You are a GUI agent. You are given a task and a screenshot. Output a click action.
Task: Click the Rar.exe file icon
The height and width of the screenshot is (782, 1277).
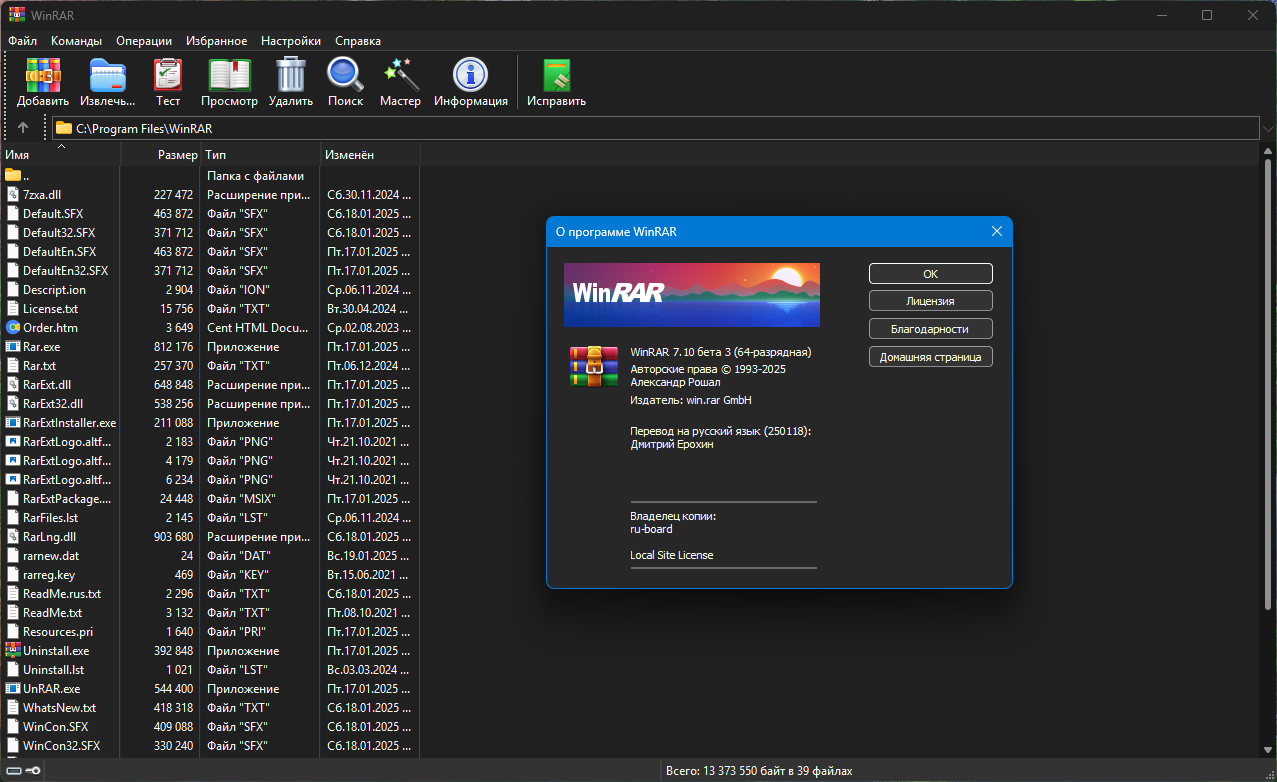[13, 346]
